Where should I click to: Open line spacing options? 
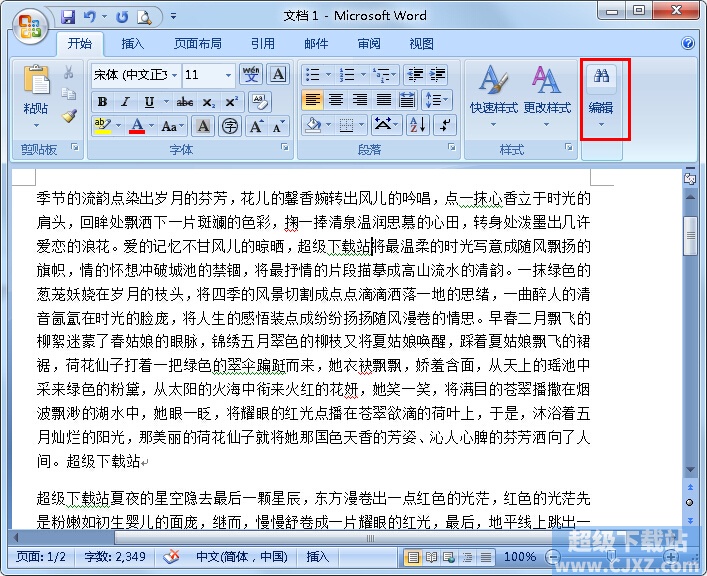pos(436,99)
